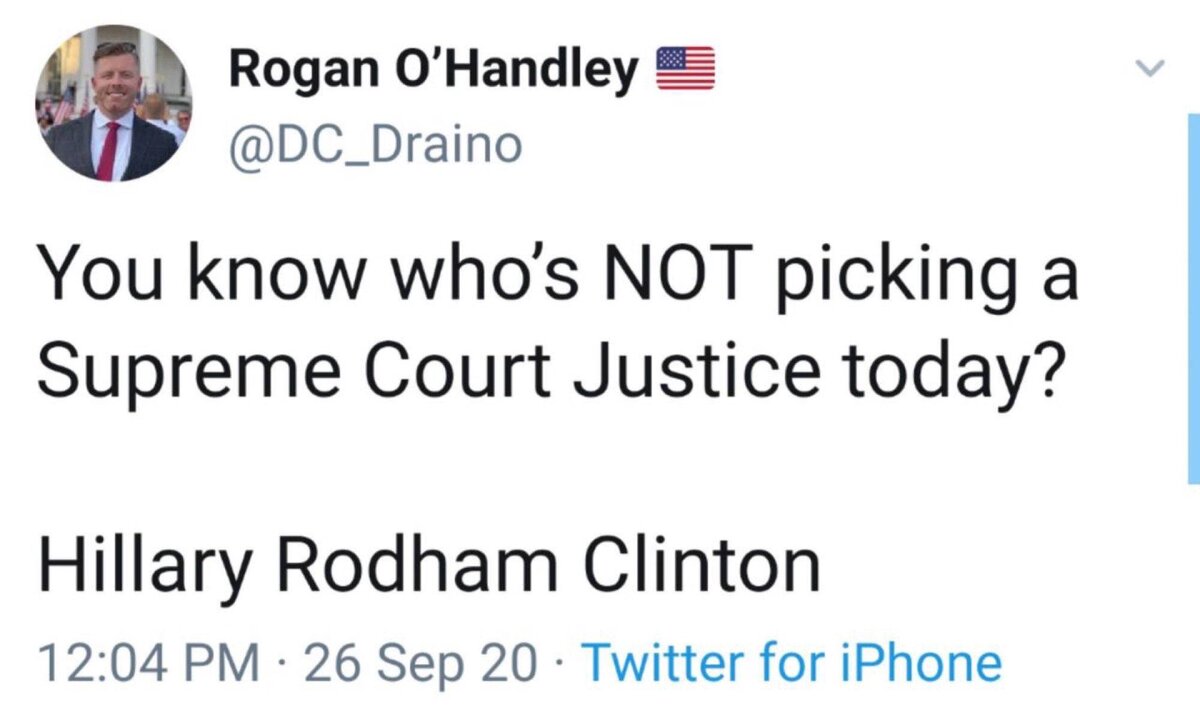Click the word "Clinton" in the tweet
The image size is (1200, 711).
coord(700,565)
